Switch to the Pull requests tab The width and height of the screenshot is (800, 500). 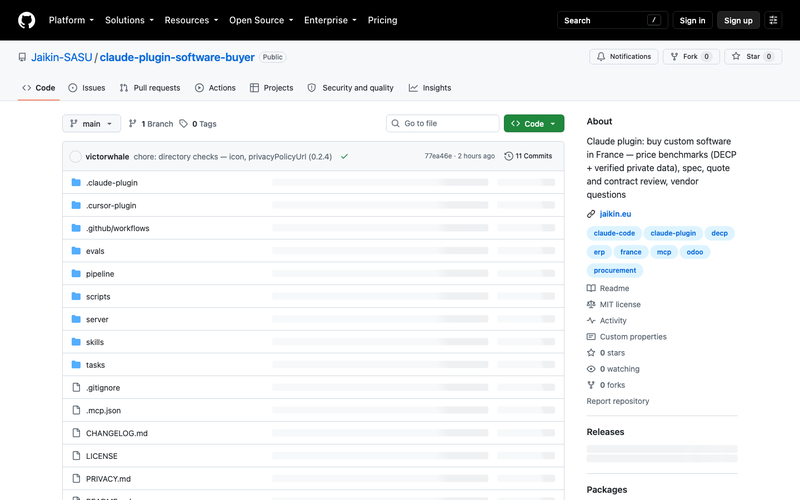(150, 88)
